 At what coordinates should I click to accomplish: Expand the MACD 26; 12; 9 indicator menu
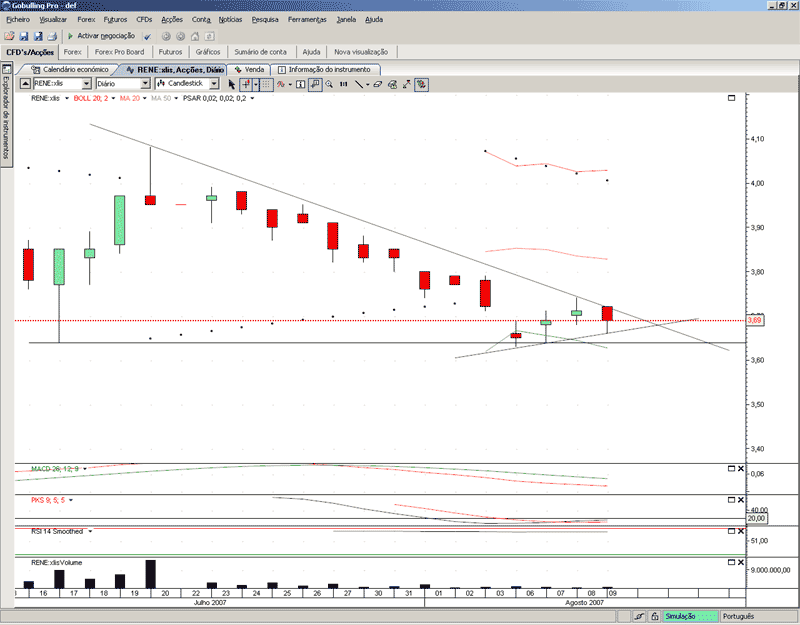(x=85, y=469)
